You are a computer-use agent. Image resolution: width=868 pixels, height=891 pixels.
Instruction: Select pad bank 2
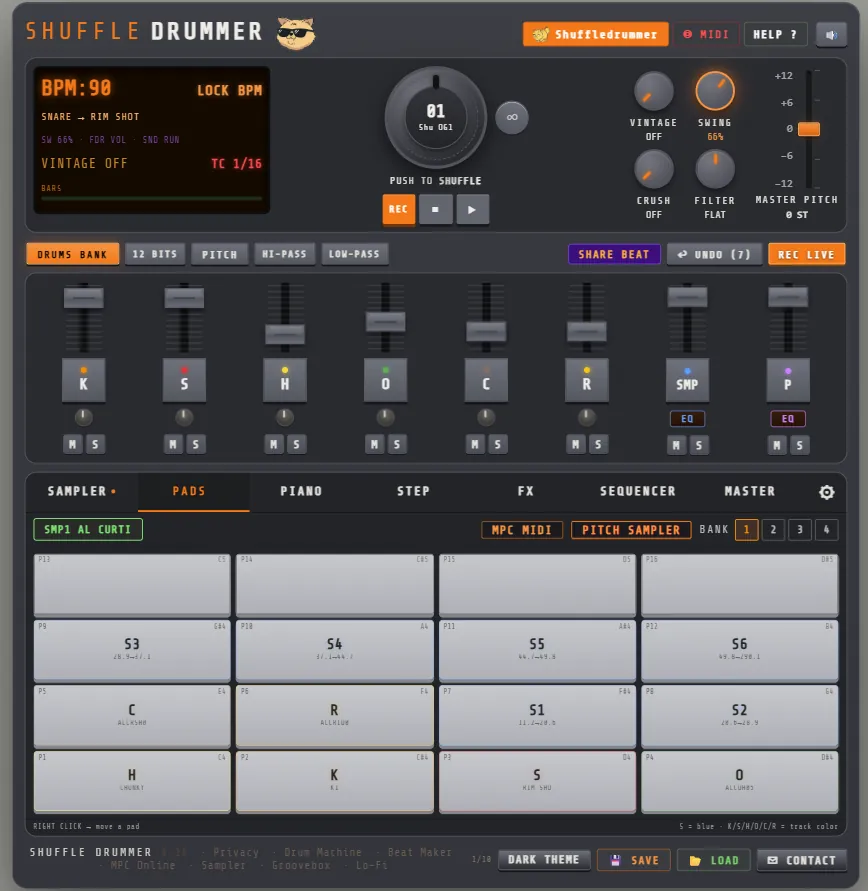773,530
